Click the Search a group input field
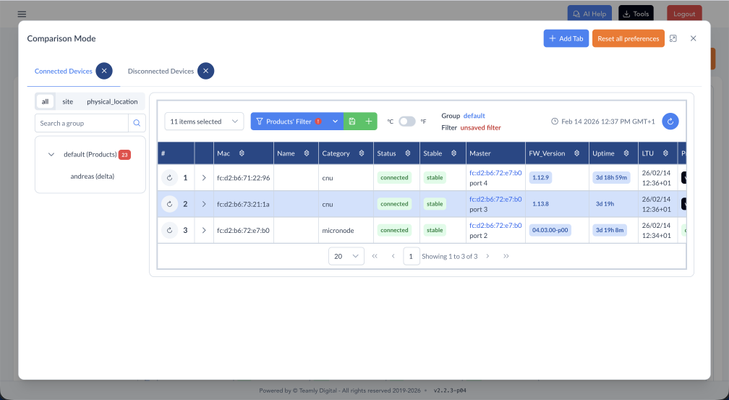 [82, 123]
